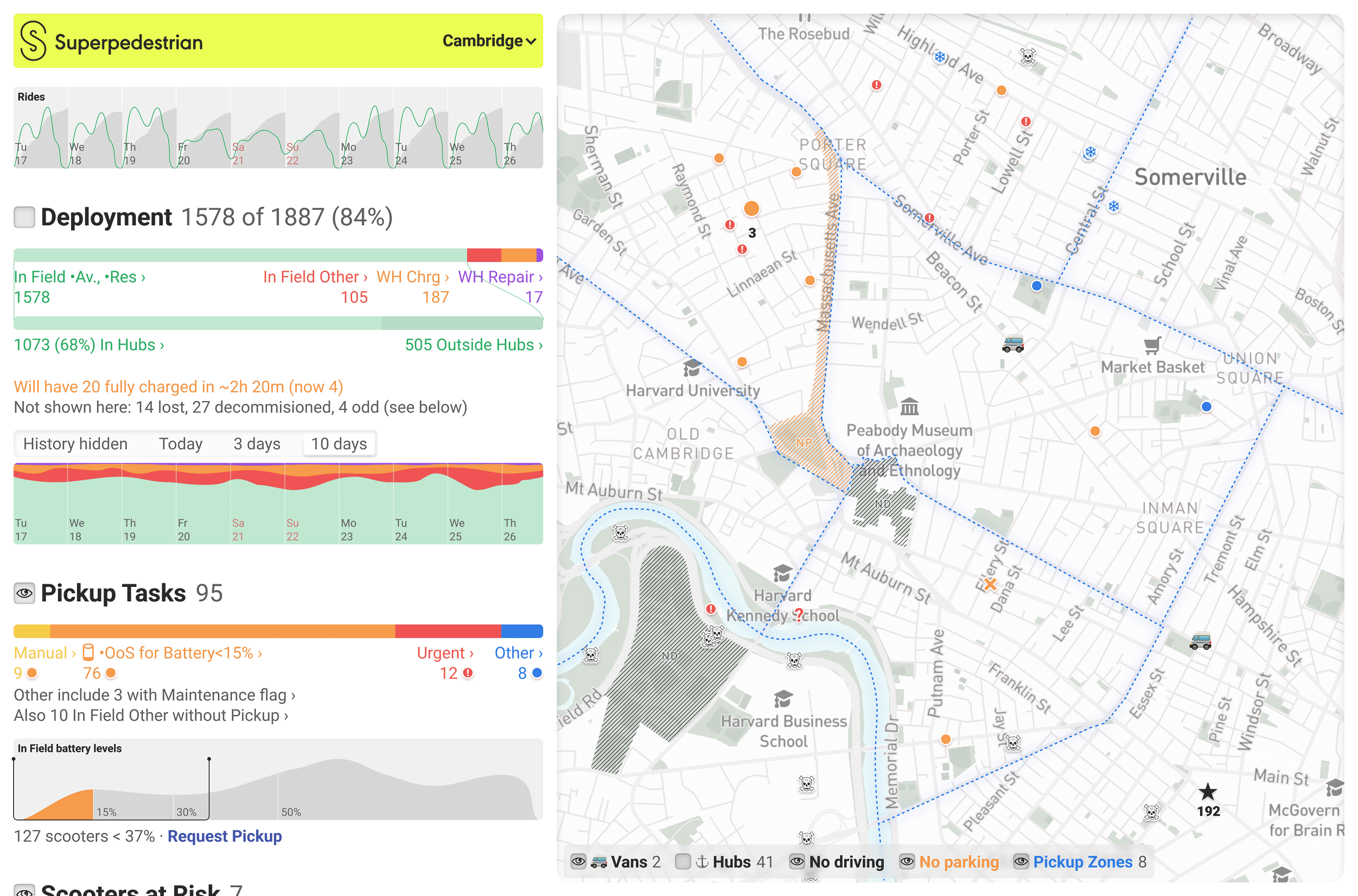This screenshot has width=1358, height=896.
Task: Click the orange dot near Inman Square
Action: pyautogui.click(x=1095, y=431)
